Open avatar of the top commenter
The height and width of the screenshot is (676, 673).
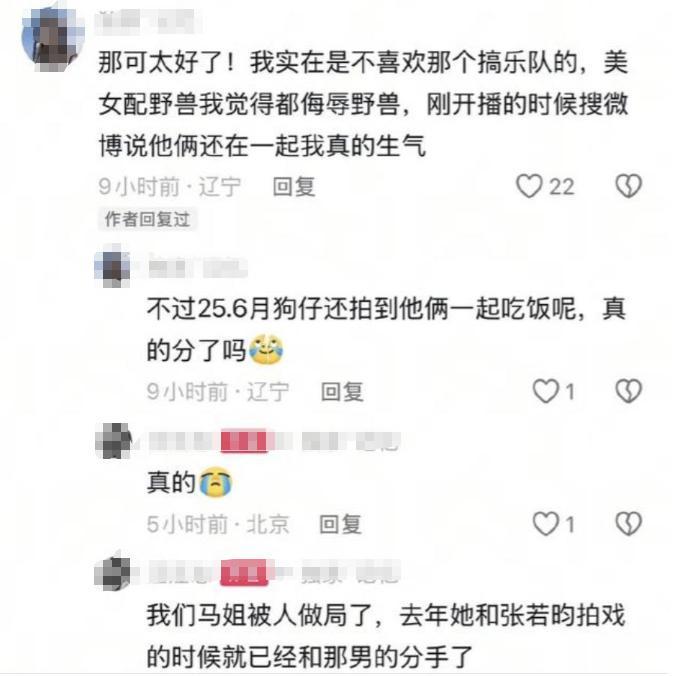click(x=53, y=38)
